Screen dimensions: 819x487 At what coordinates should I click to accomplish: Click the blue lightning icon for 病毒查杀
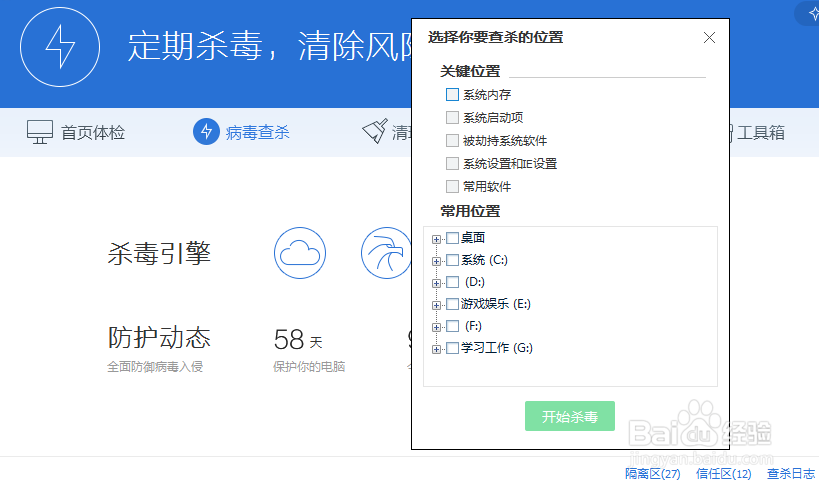point(206,132)
